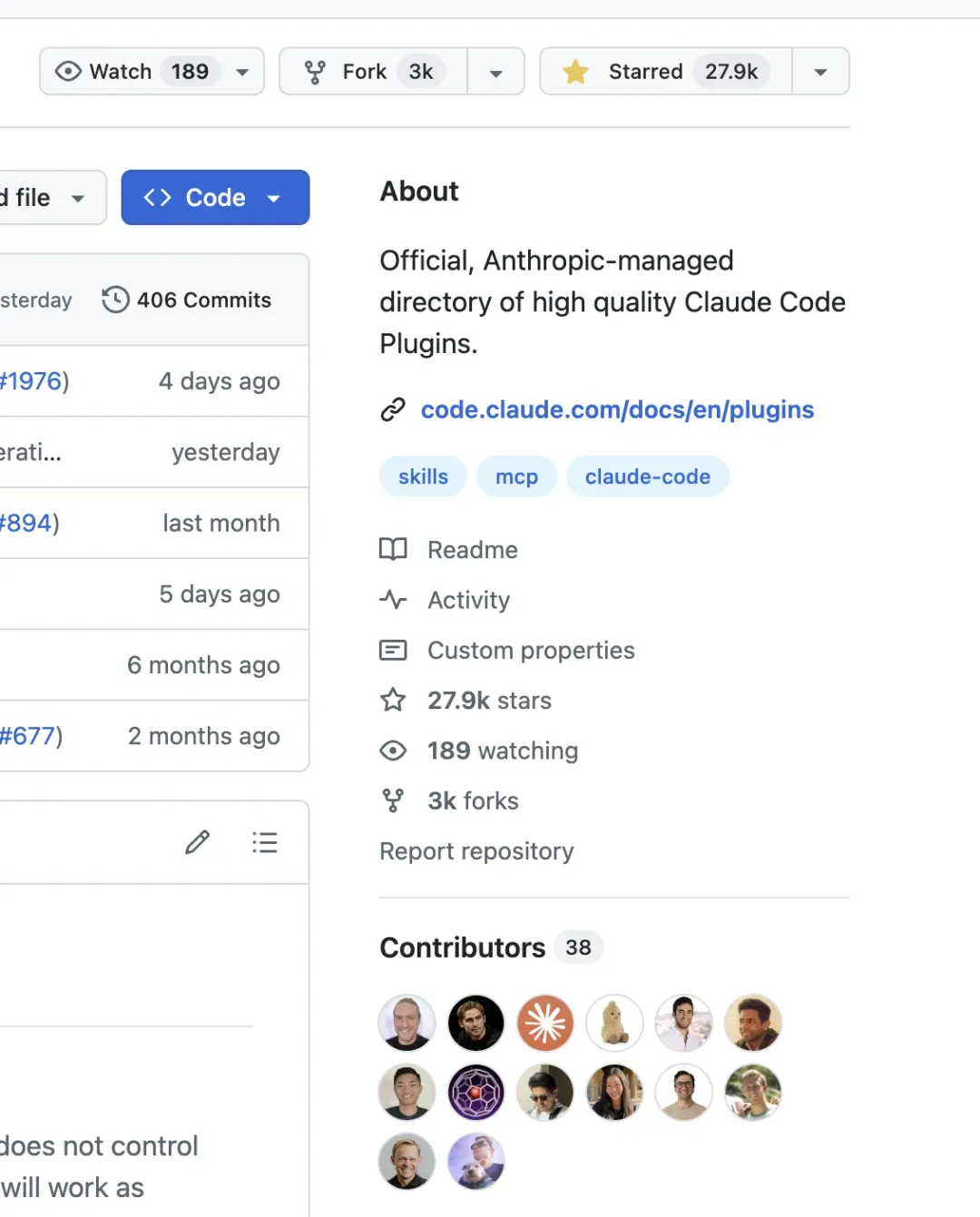
Task: Select the claude-code topic tag
Action: pyautogui.click(x=647, y=476)
